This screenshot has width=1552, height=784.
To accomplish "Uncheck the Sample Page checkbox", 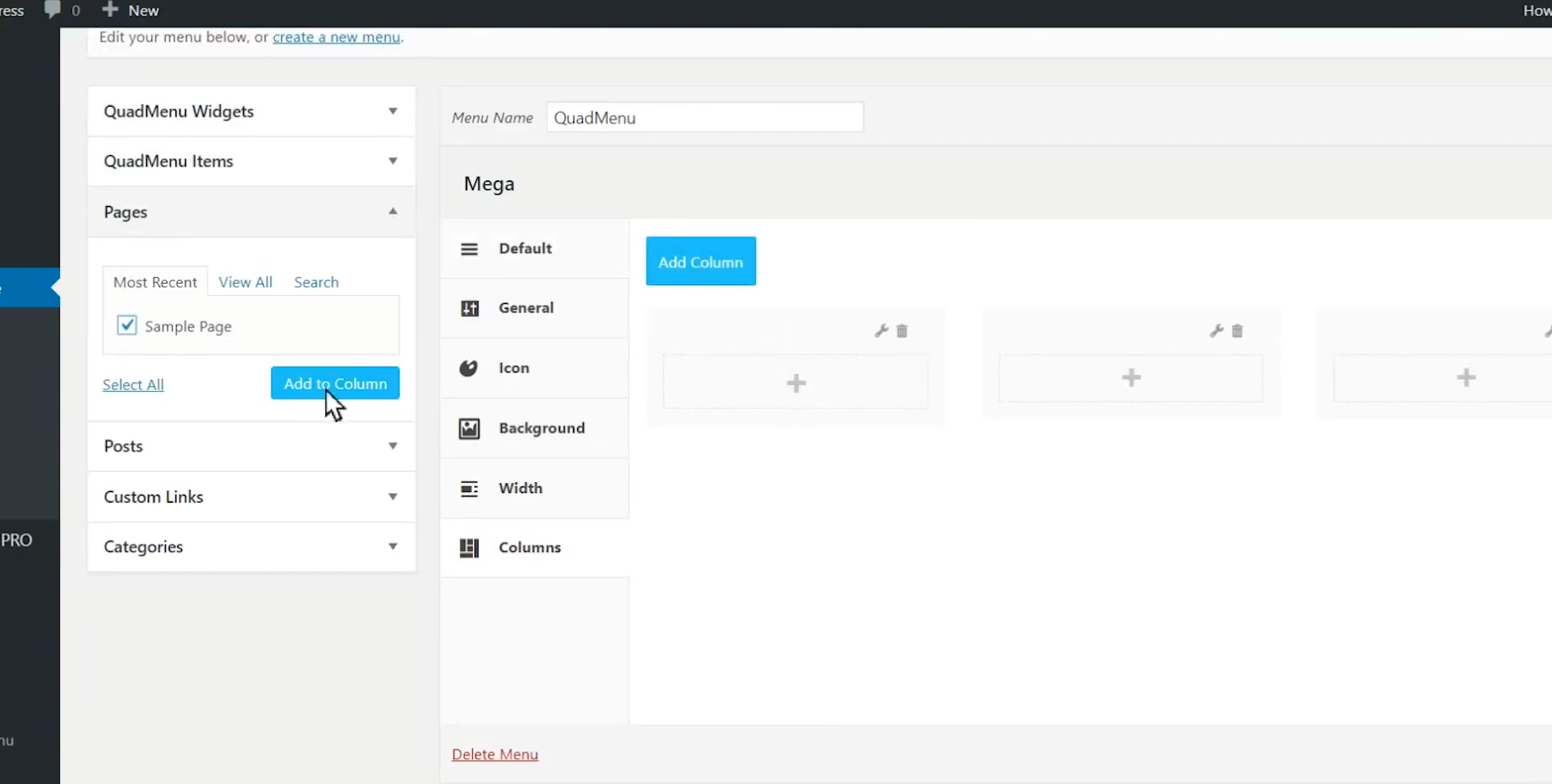I will [127, 325].
